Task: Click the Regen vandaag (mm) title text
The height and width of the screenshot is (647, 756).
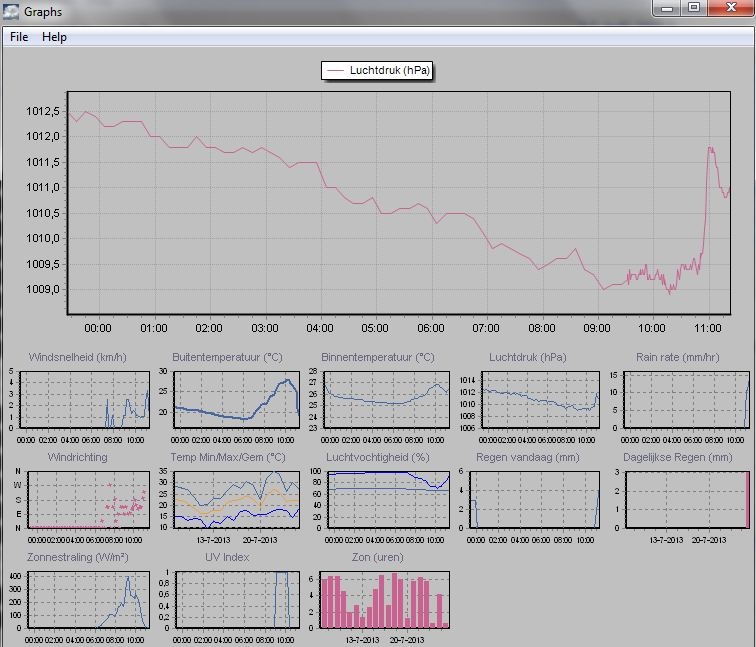Action: tap(528, 457)
